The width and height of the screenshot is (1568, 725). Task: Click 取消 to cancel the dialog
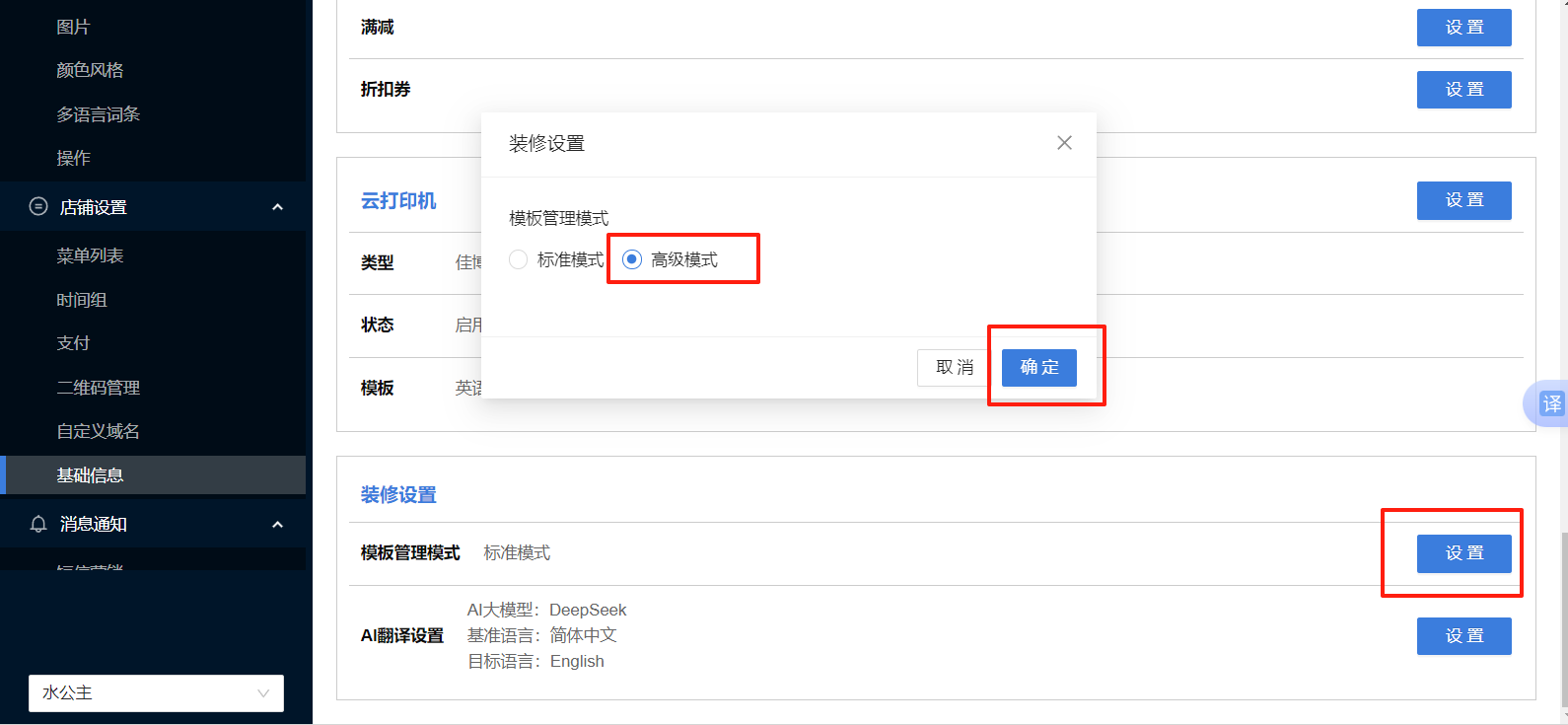(x=954, y=367)
